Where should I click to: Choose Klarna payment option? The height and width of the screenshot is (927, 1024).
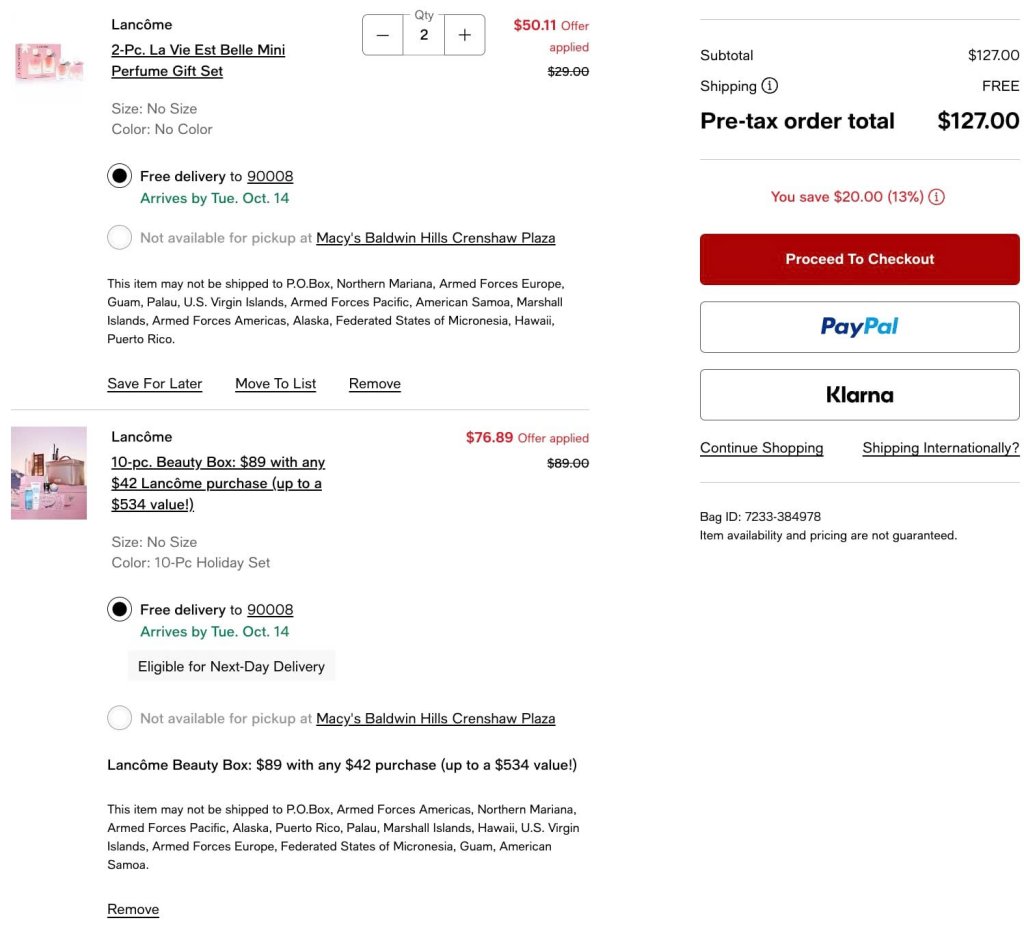coord(859,395)
